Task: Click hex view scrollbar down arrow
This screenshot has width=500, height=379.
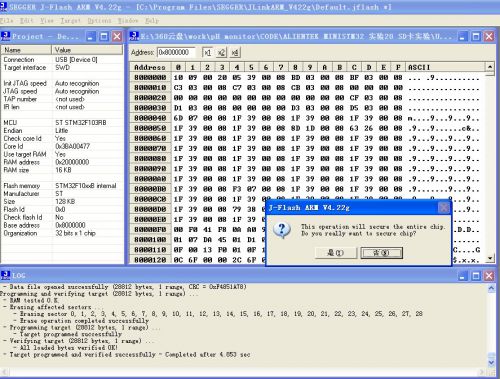Action: [490, 258]
